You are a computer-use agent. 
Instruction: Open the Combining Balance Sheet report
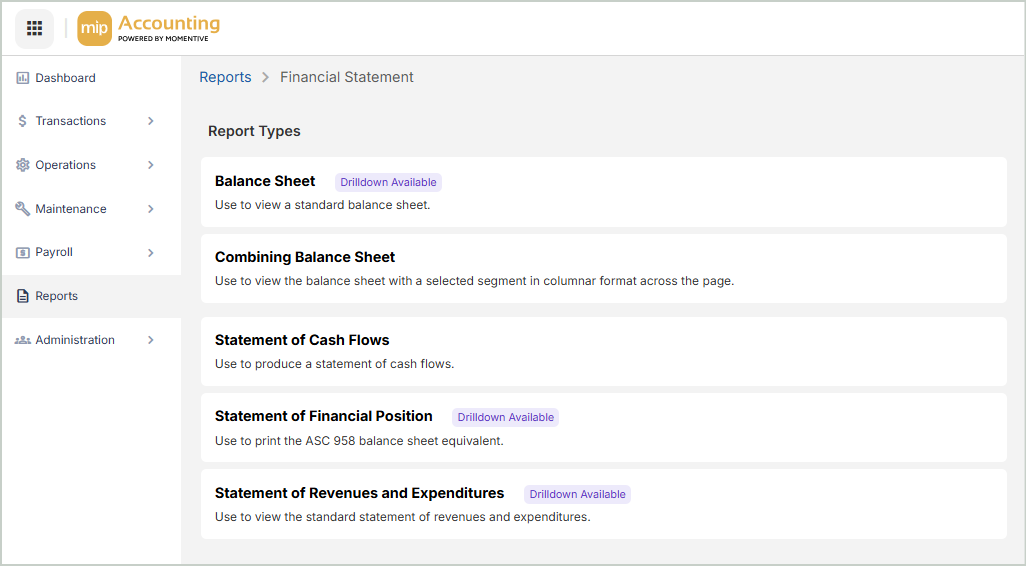pyautogui.click(x=305, y=257)
